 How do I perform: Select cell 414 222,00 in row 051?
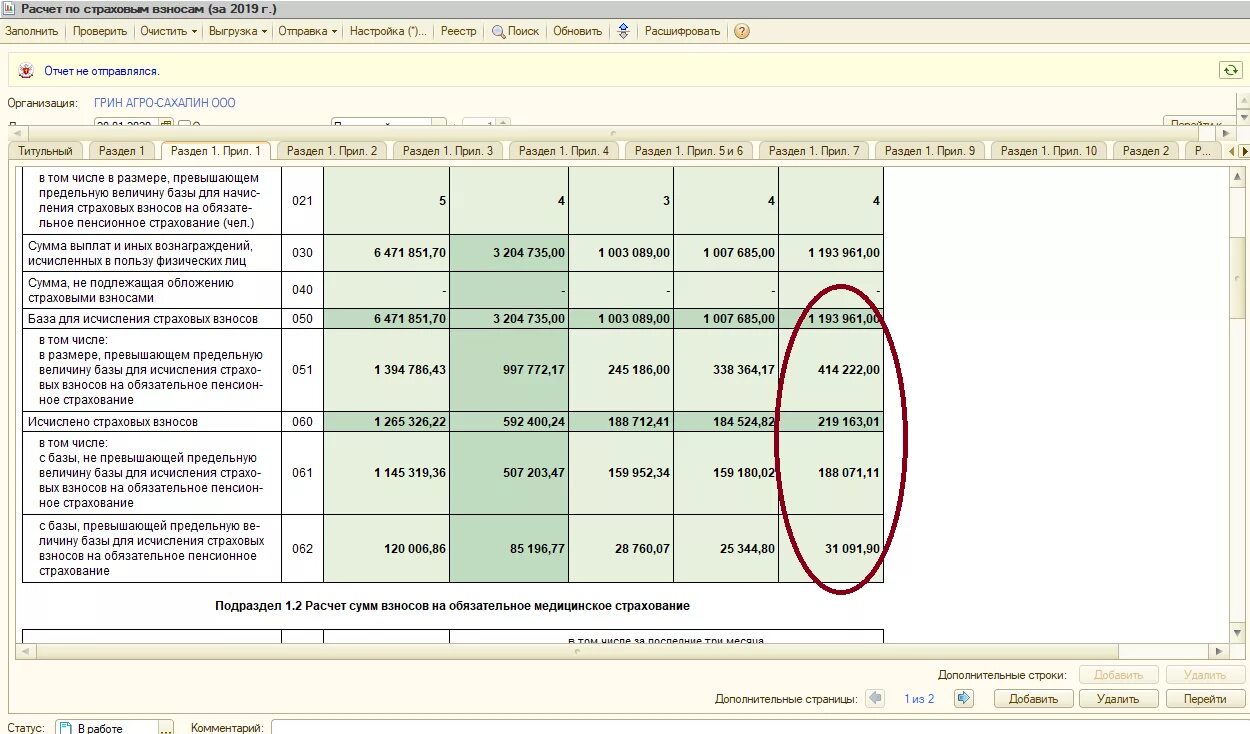[831, 370]
